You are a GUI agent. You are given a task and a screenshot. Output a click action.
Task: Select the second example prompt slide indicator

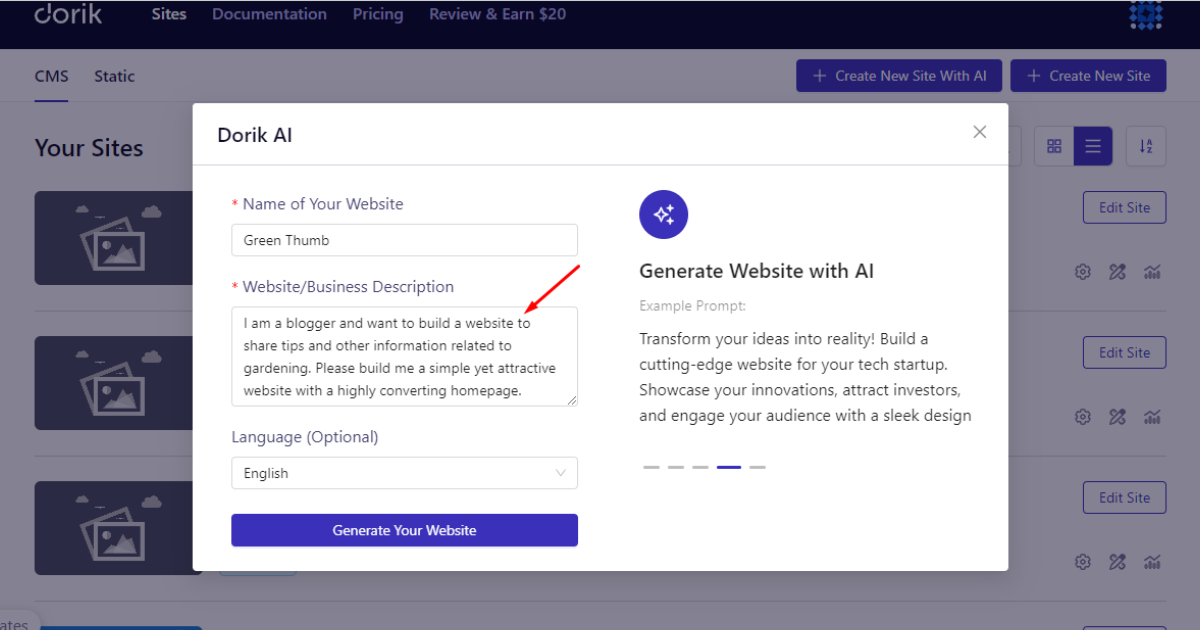(x=676, y=467)
